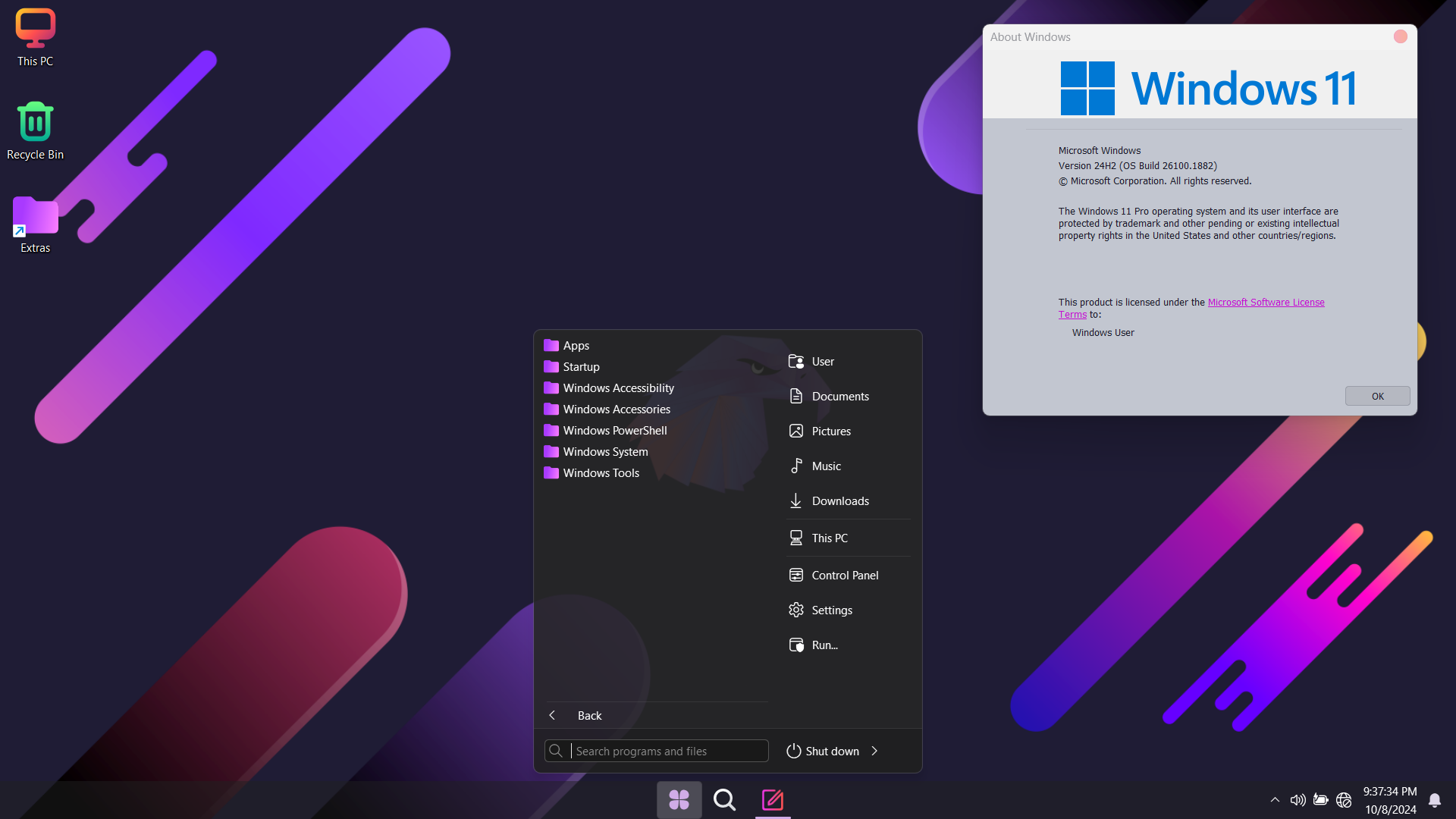The image size is (1456, 819).
Task: Open notifications bell icon
Action: coord(1435,800)
